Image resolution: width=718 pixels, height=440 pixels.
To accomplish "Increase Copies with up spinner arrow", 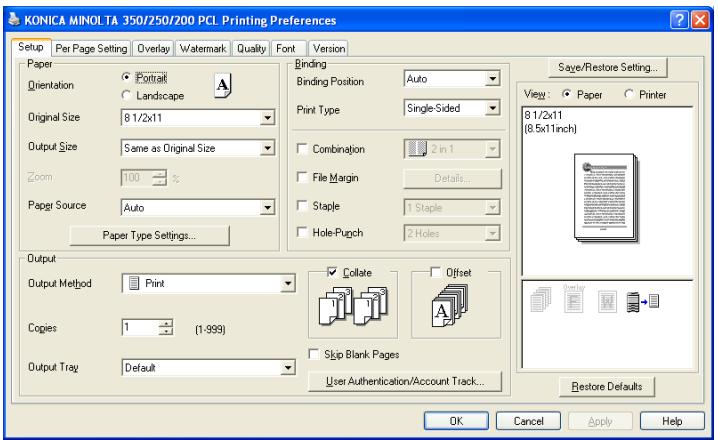I will pyautogui.click(x=166, y=324).
